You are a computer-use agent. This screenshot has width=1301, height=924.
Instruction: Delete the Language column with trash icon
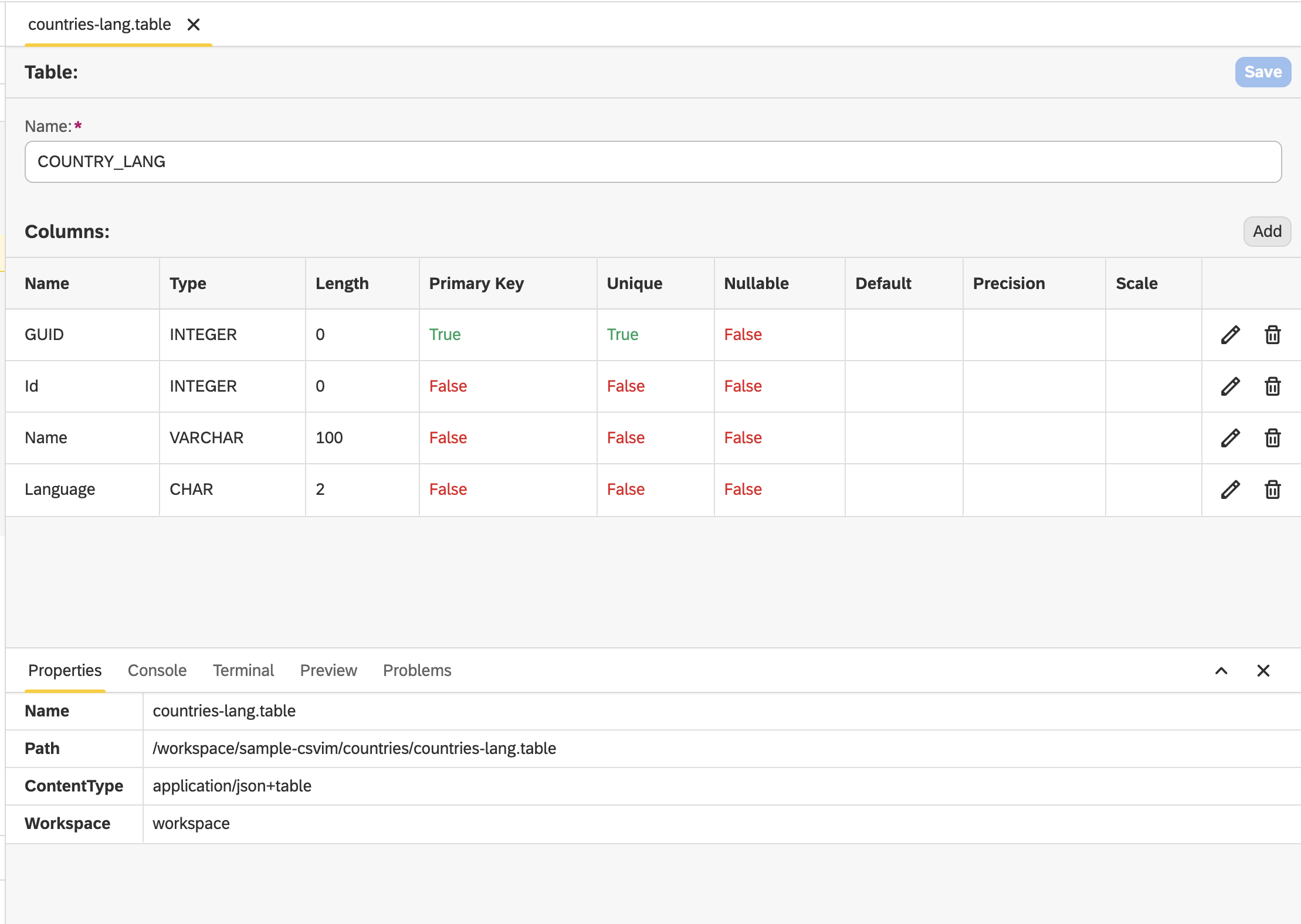coord(1272,490)
